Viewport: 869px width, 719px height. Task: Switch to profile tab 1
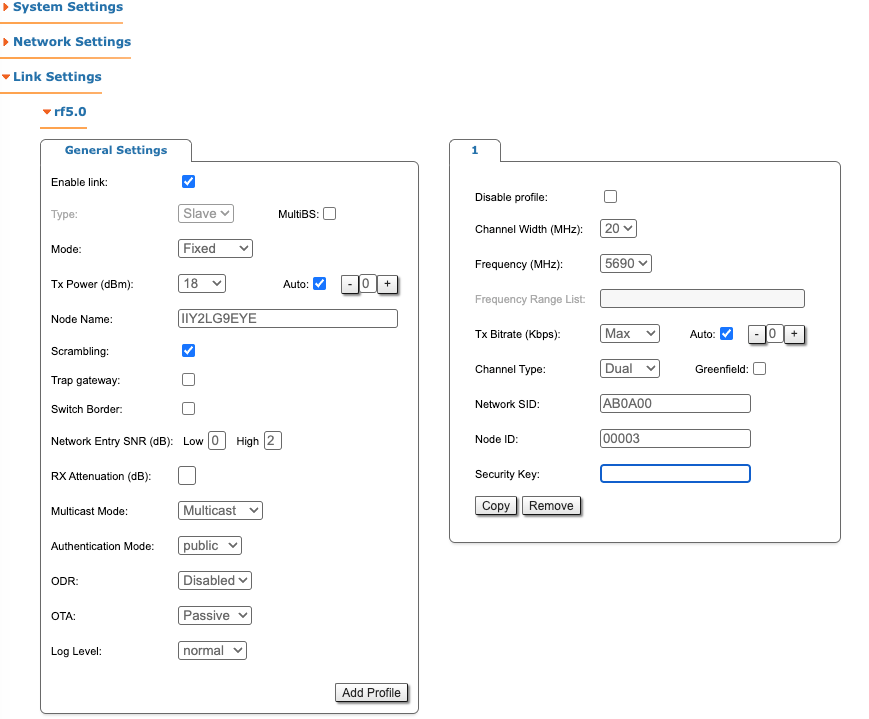(x=474, y=150)
